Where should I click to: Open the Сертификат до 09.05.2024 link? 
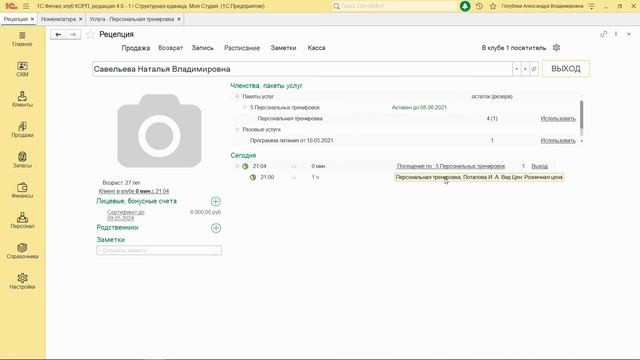[x=126, y=215]
